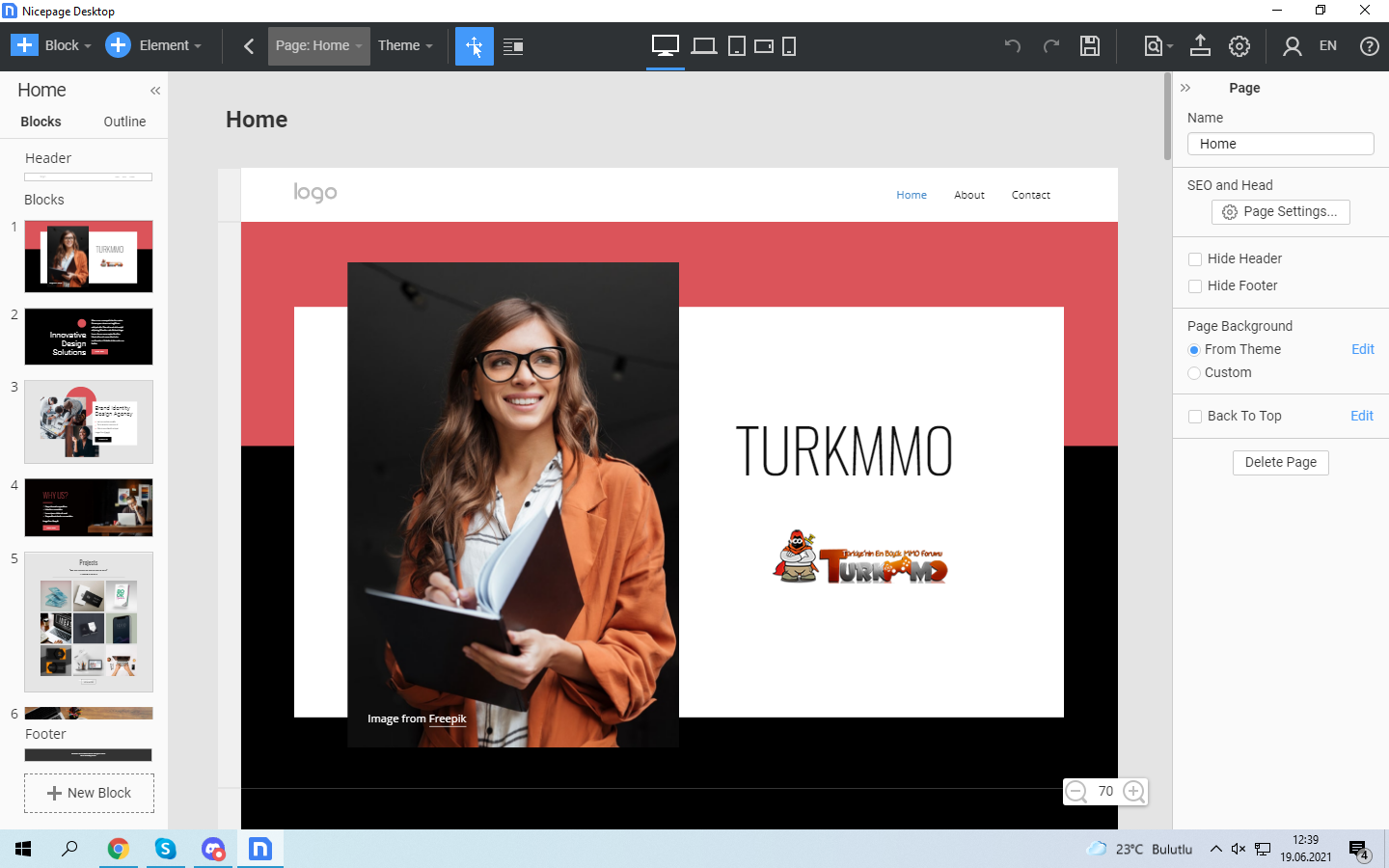The width and height of the screenshot is (1389, 868).
Task: Show hidden system tray icons
Action: point(1215,849)
